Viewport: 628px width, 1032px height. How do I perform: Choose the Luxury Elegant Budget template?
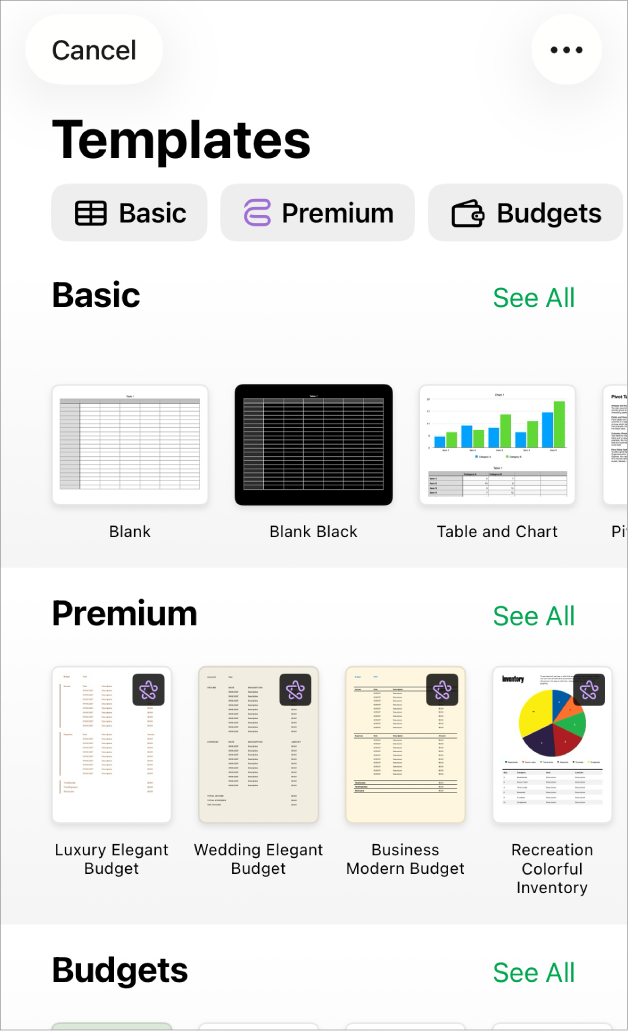click(x=111, y=745)
